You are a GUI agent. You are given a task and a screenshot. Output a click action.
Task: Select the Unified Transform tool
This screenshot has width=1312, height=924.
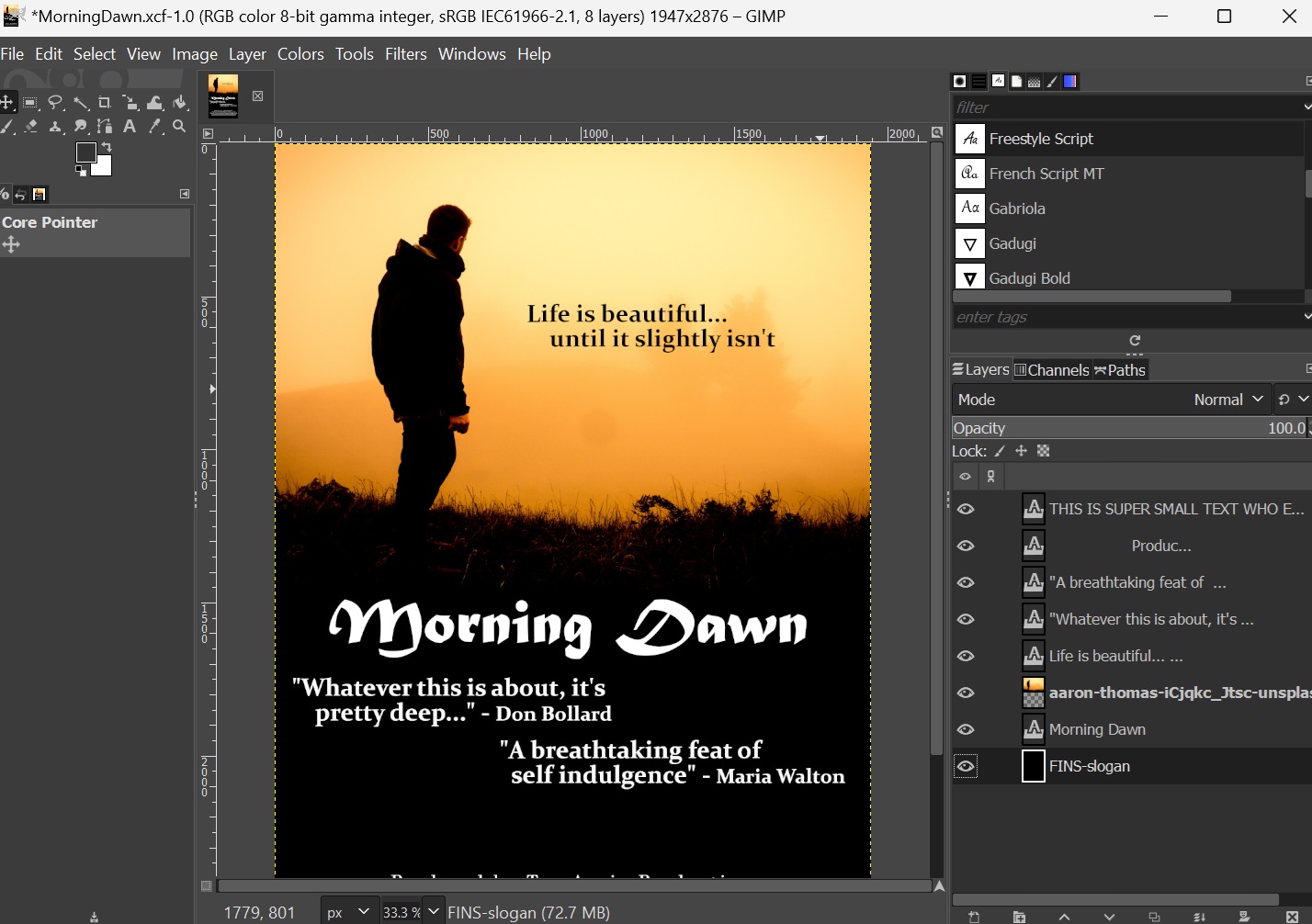tap(130, 102)
